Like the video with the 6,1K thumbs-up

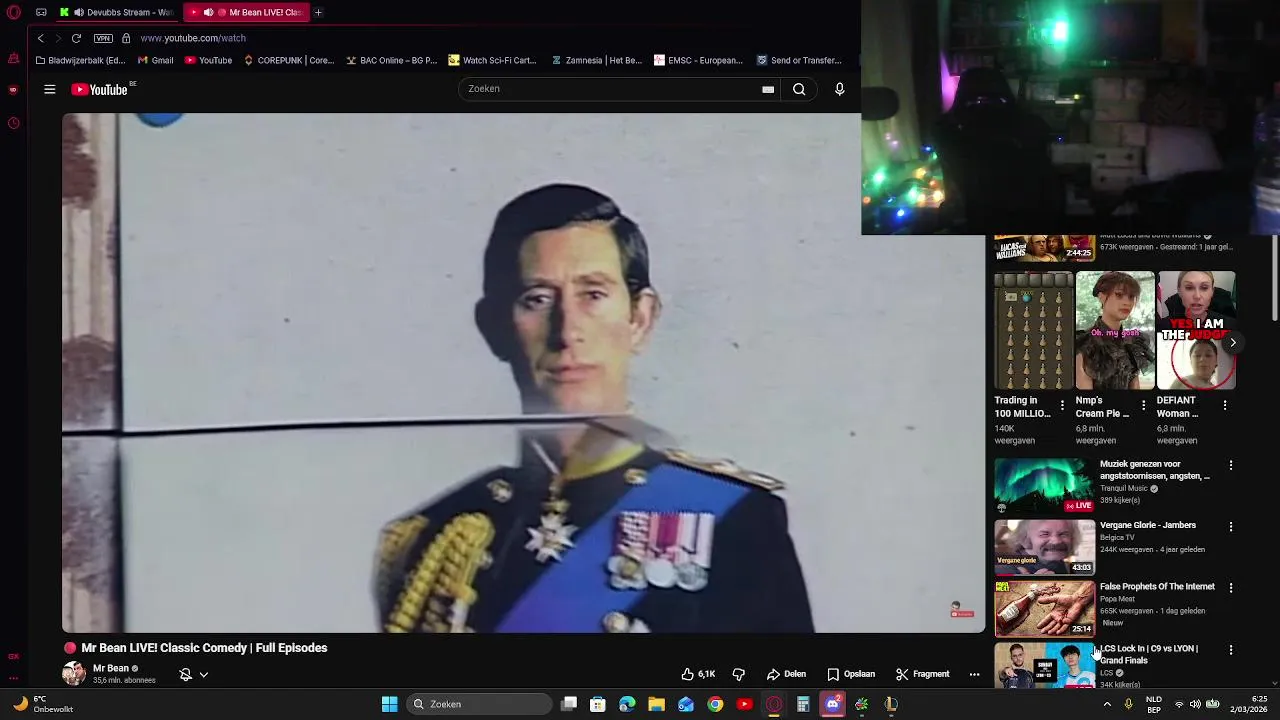coord(698,674)
